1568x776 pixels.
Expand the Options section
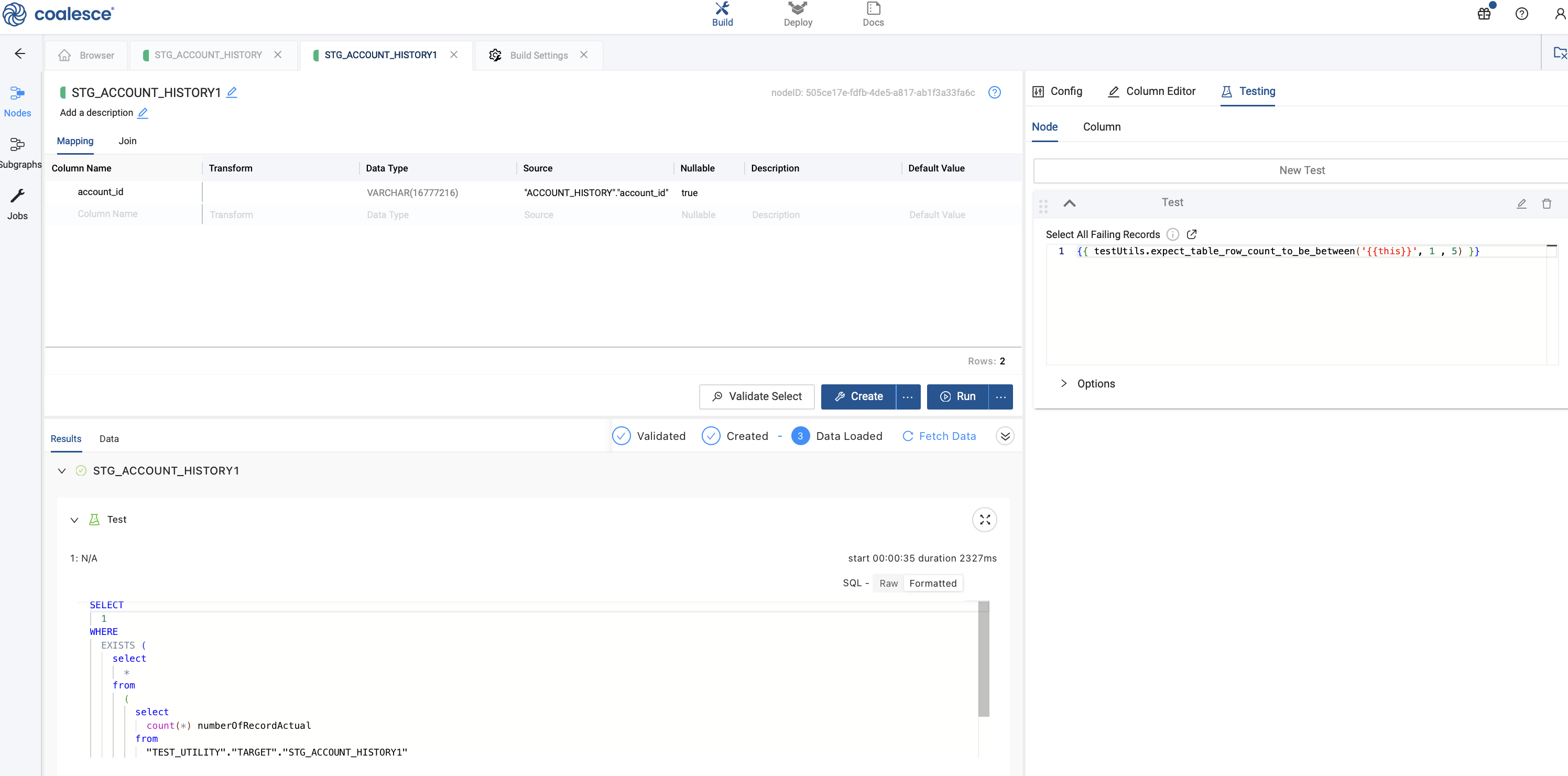1088,384
